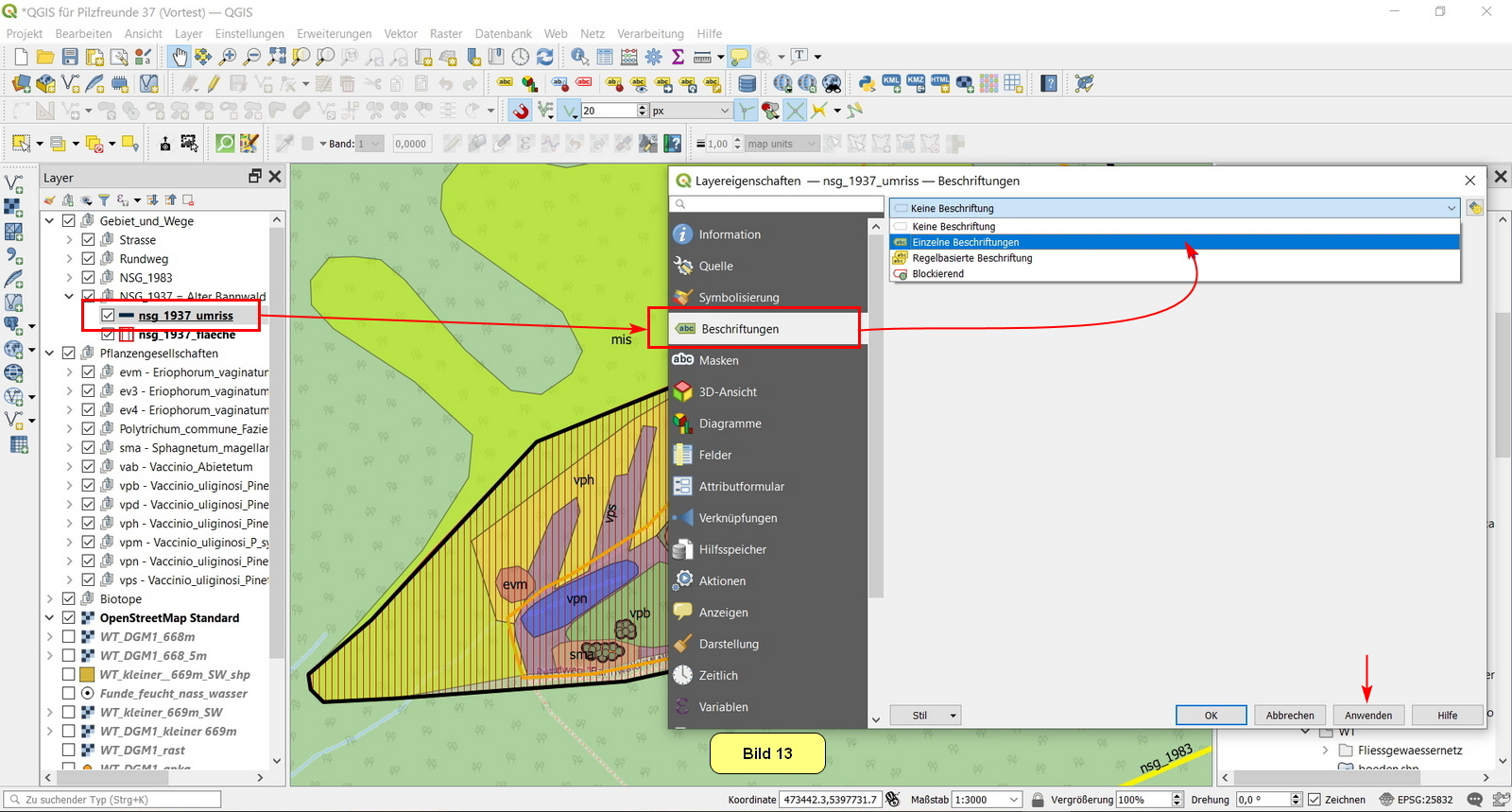Expand the Biotope layer group

(x=50, y=599)
